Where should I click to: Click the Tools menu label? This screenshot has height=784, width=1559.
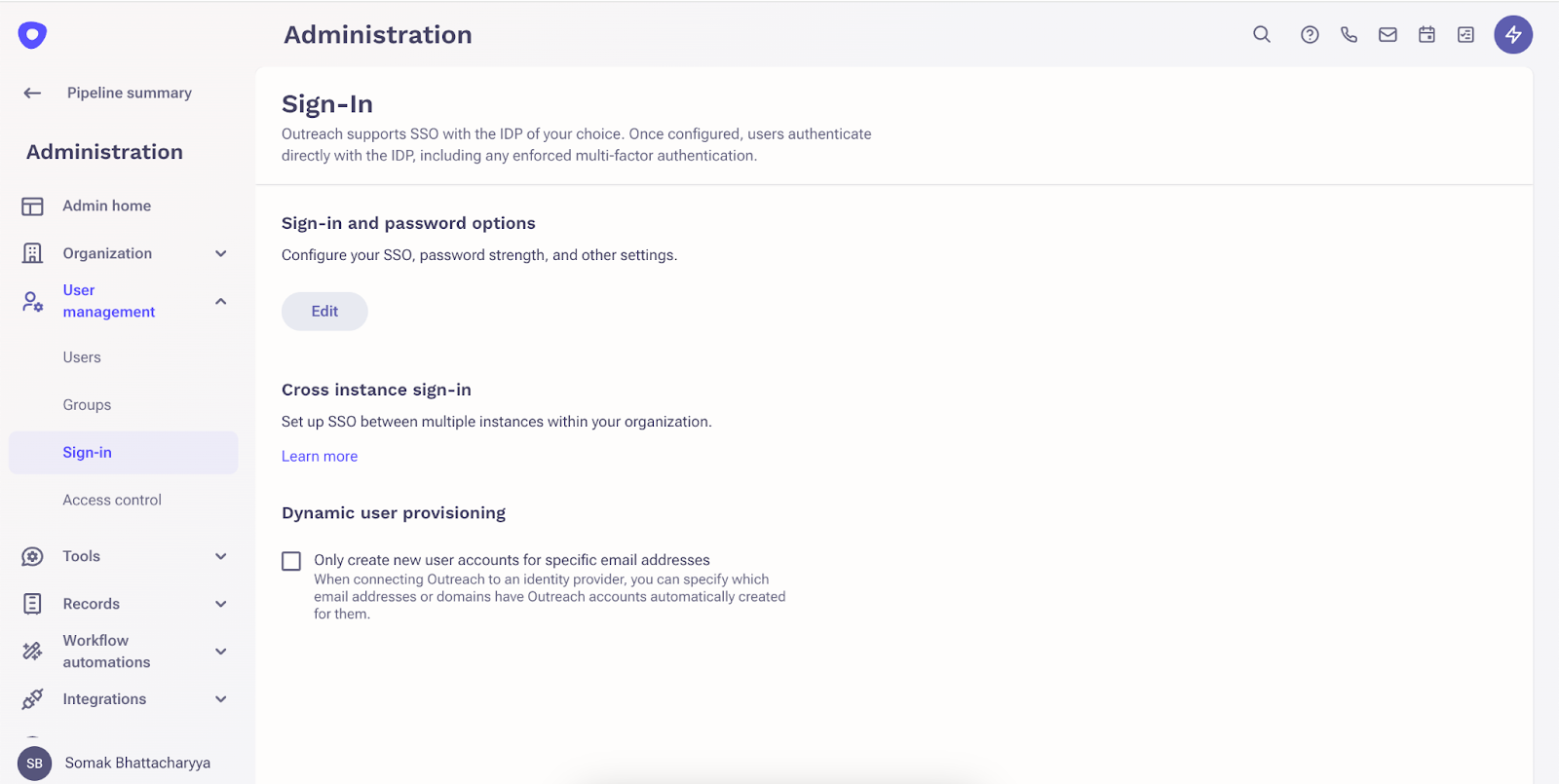pyautogui.click(x=82, y=556)
